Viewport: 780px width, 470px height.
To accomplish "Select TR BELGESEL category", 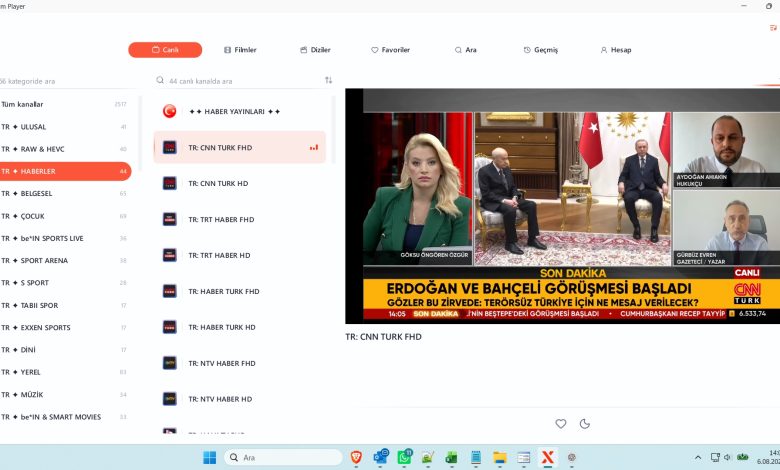I will click(65, 193).
